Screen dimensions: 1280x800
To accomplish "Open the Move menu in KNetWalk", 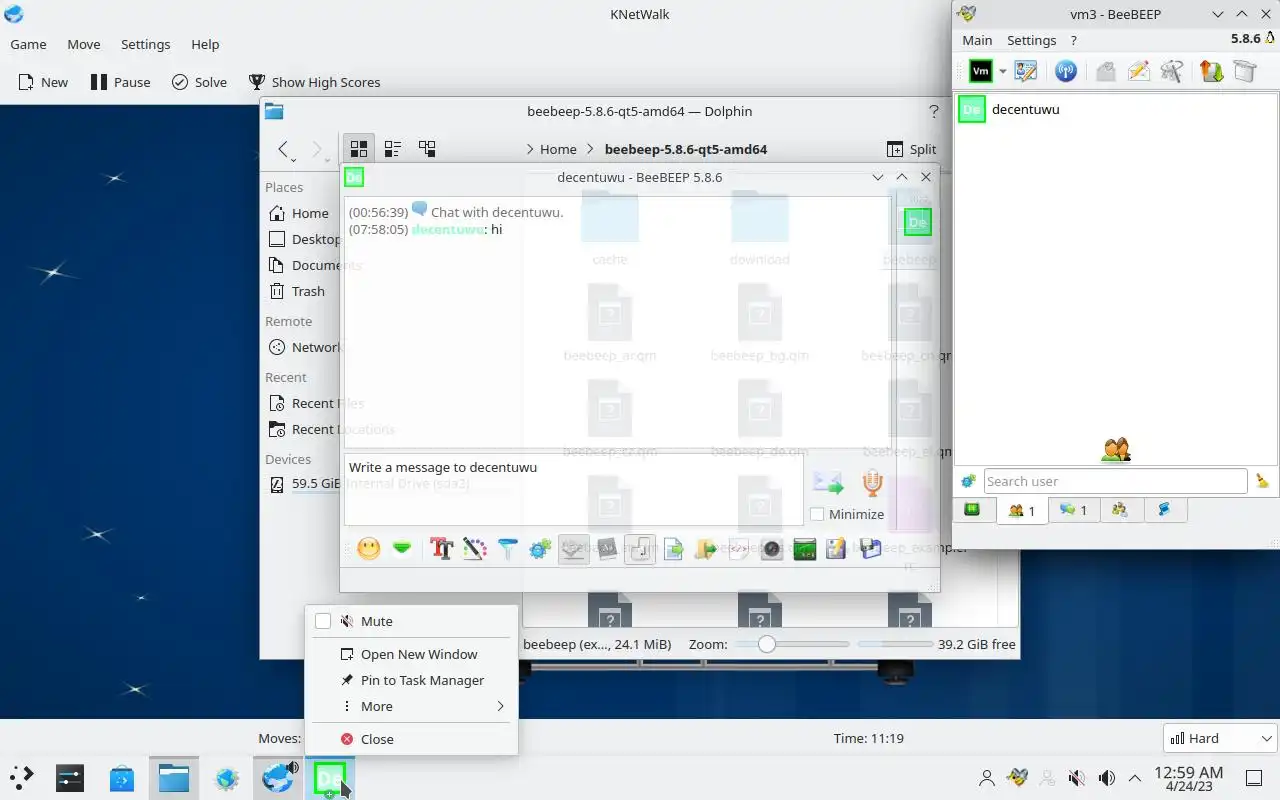I will point(84,44).
